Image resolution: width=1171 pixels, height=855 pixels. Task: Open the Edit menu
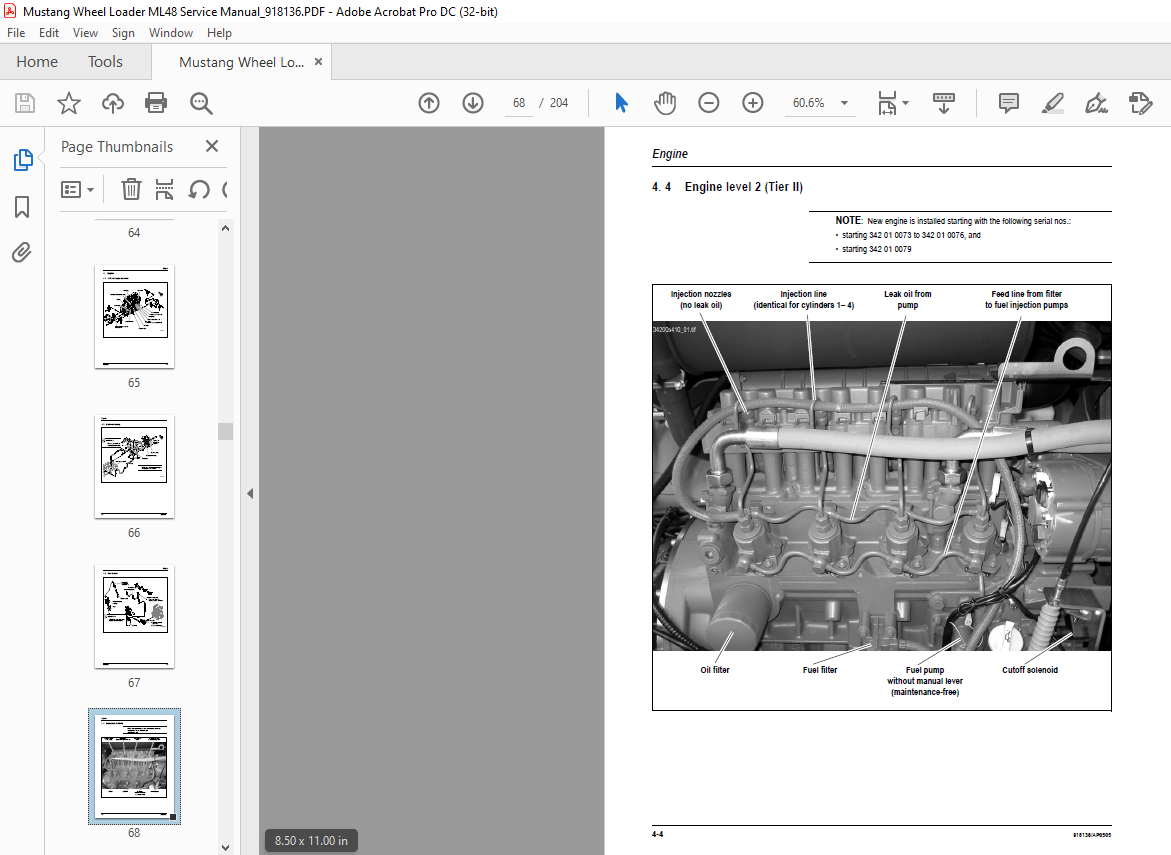click(49, 33)
